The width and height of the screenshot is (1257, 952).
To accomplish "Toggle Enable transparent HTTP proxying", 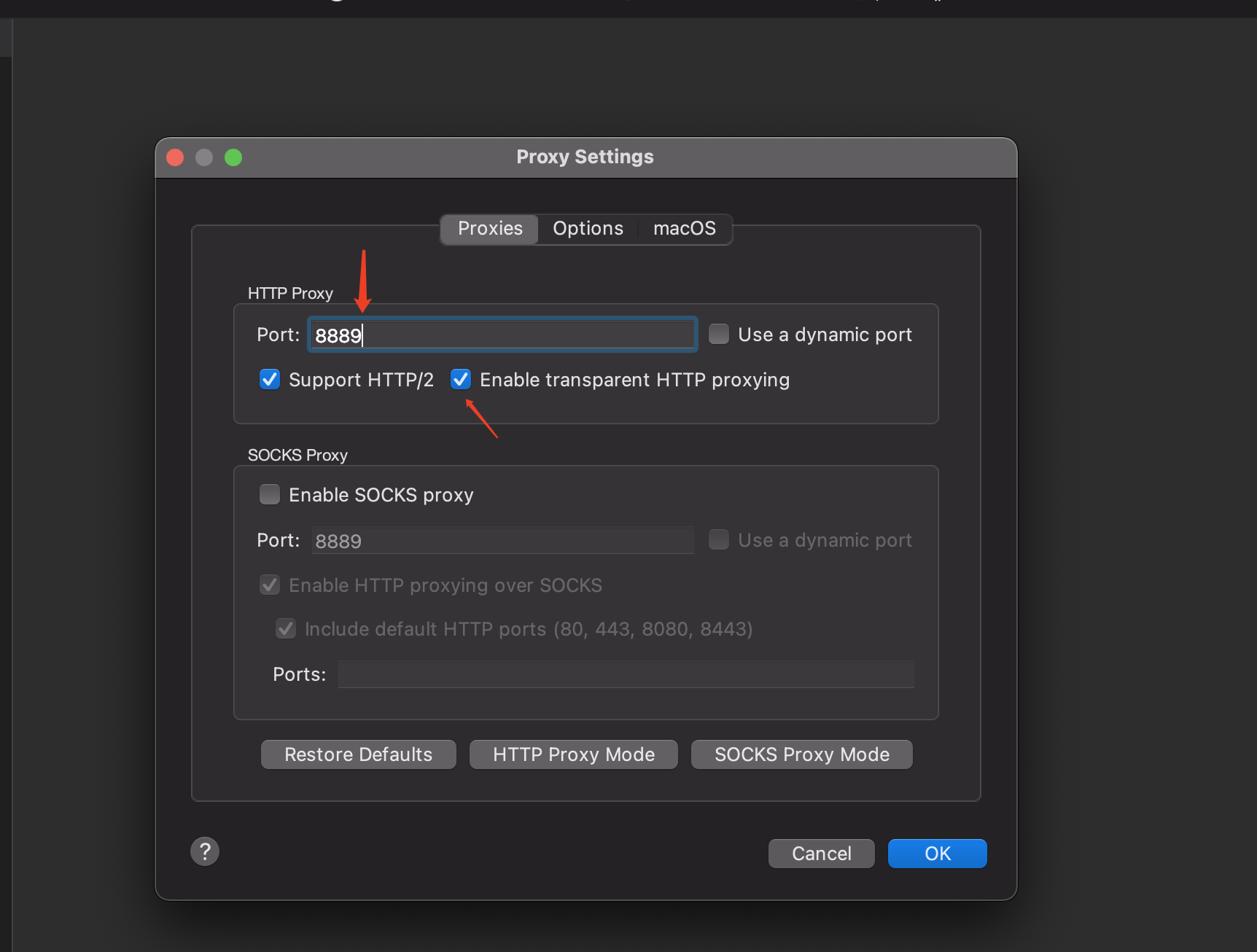I will tap(461, 379).
